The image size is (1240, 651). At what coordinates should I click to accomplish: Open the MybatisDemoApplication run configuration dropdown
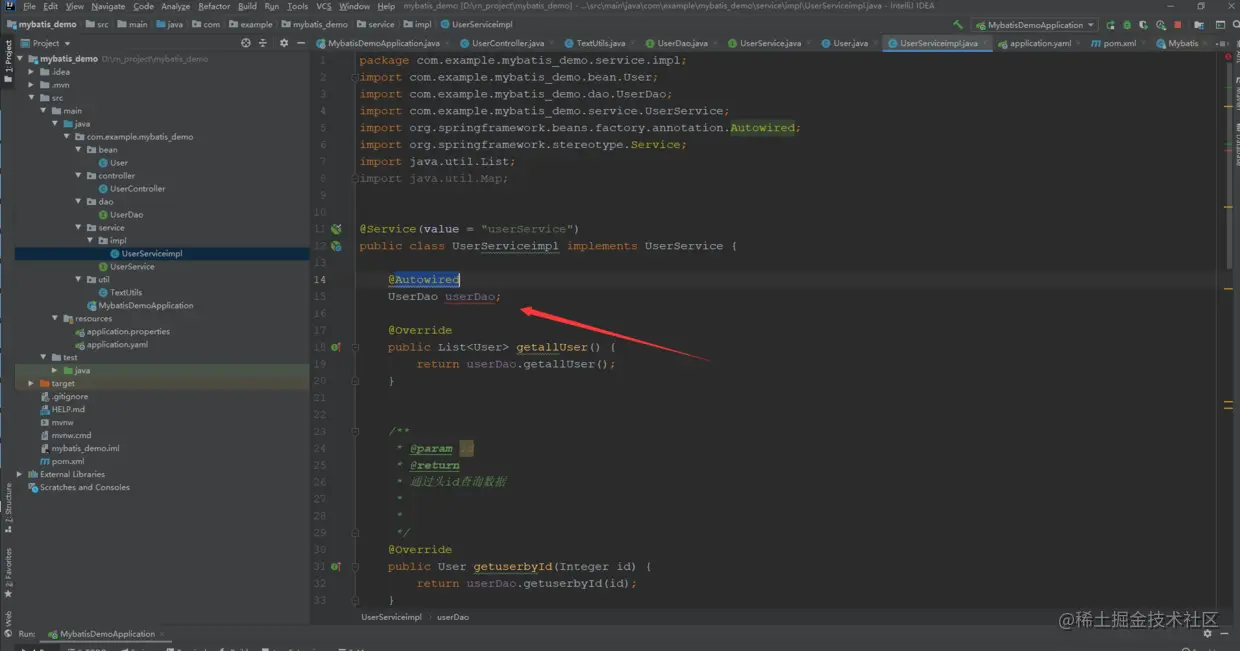pos(1034,25)
